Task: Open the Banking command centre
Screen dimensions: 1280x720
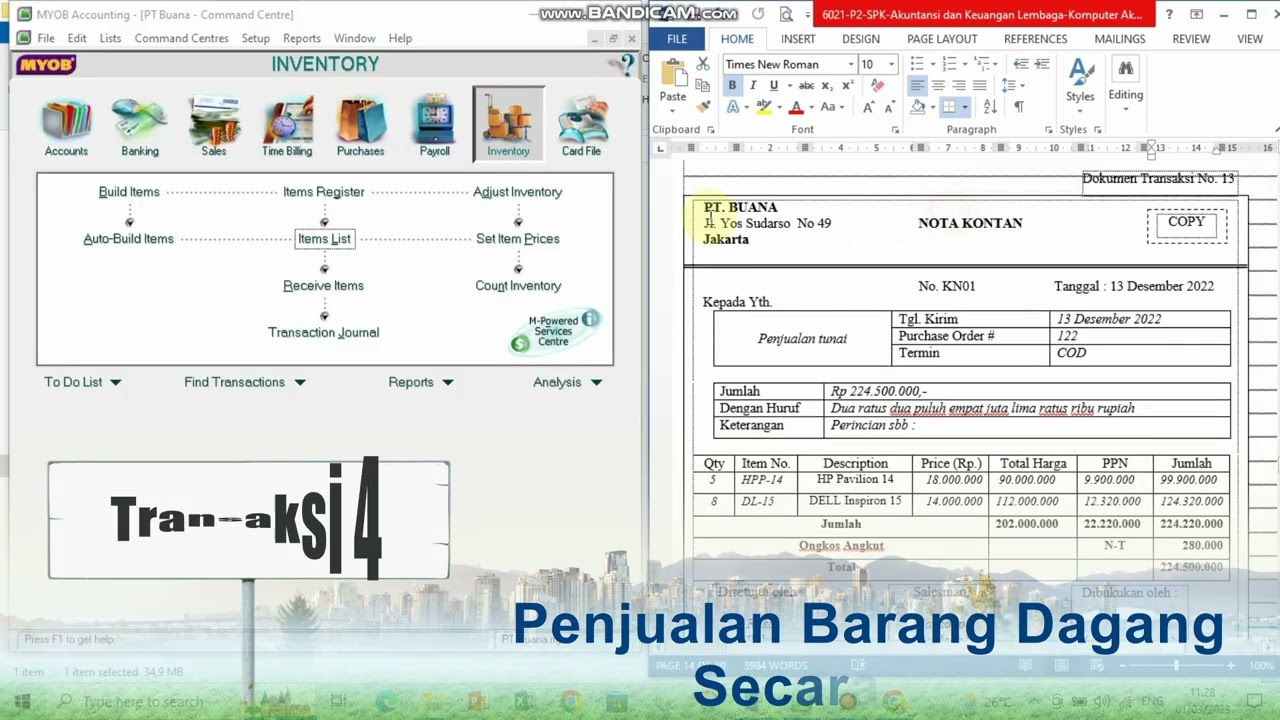Action: click(139, 125)
